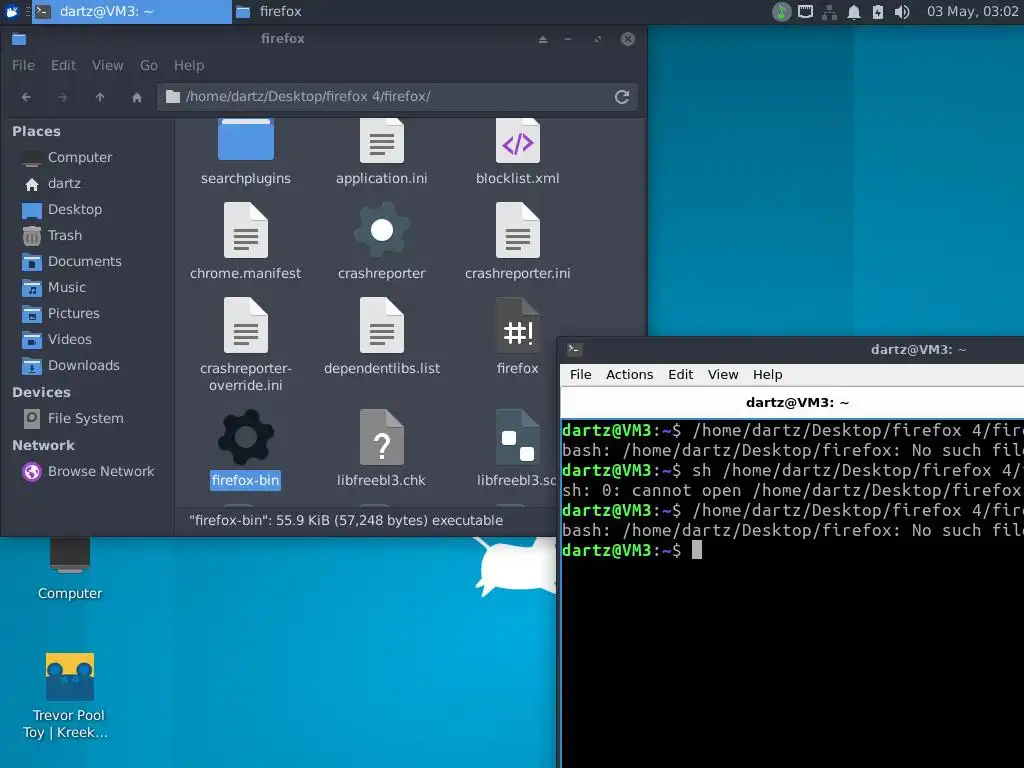
Task: Go to home folder with the house icon
Action: (x=136, y=97)
